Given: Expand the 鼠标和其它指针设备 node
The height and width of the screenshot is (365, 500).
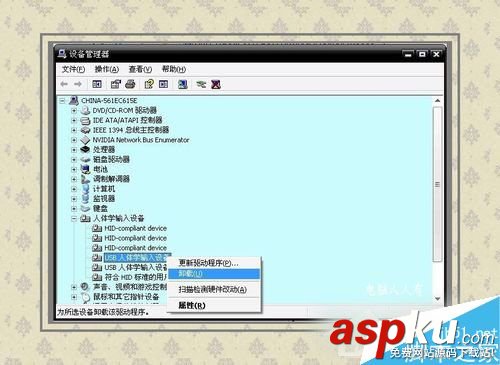Looking at the screenshot, I should click(74, 297).
